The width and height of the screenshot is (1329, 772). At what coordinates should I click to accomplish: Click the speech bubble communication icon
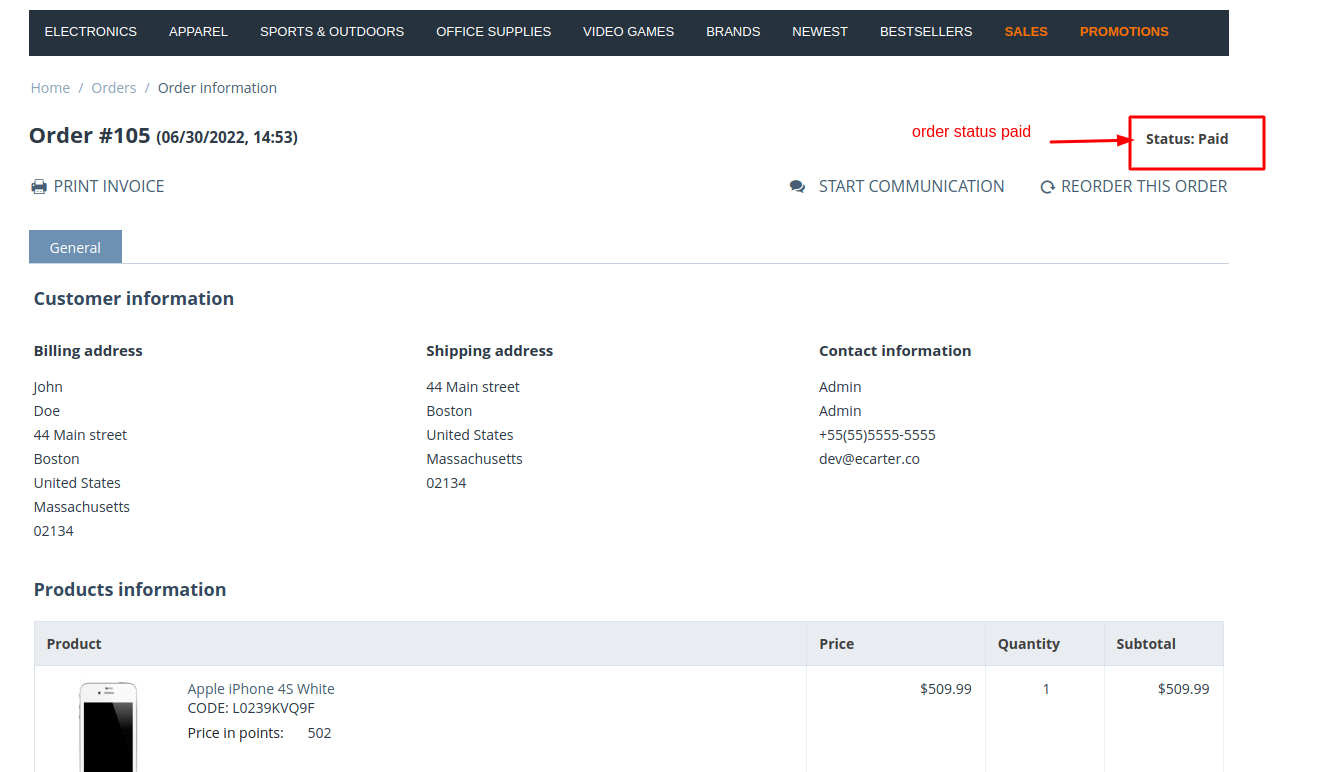(797, 187)
